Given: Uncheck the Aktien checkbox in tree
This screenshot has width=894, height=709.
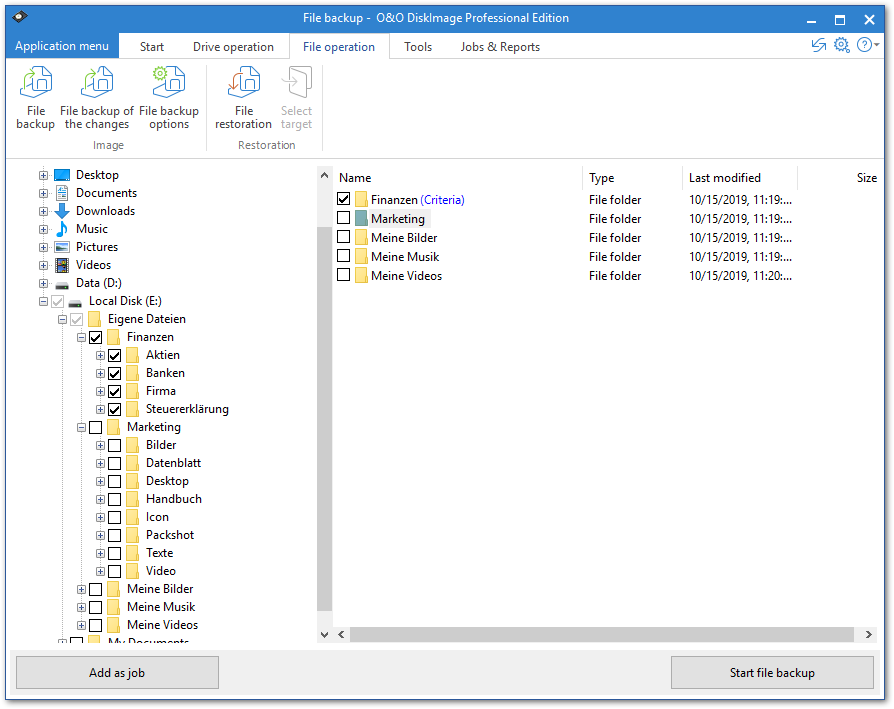Looking at the screenshot, I should (115, 356).
